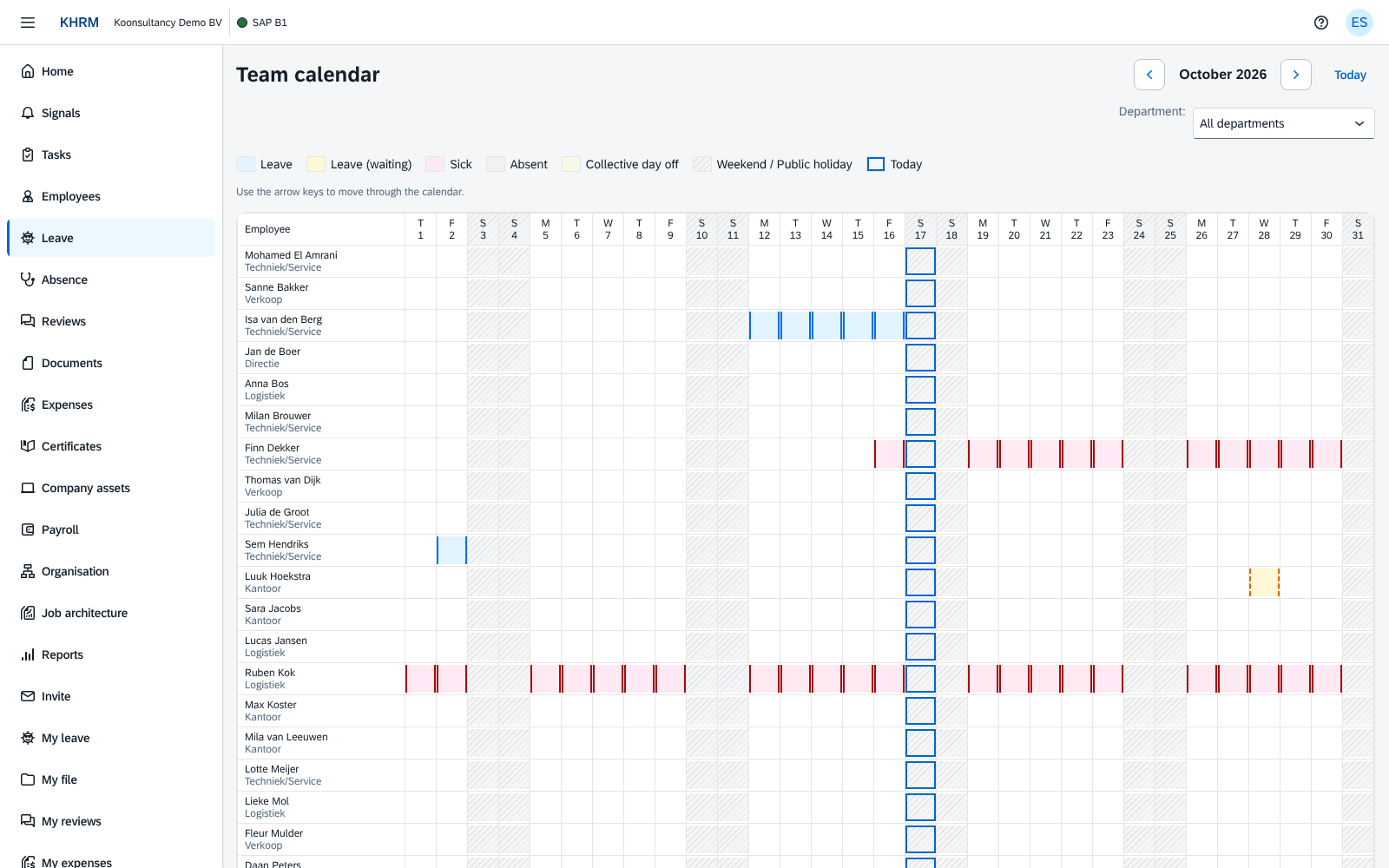Image resolution: width=1389 pixels, height=868 pixels.
Task: Open My reviews menu item
Action: click(x=111, y=821)
